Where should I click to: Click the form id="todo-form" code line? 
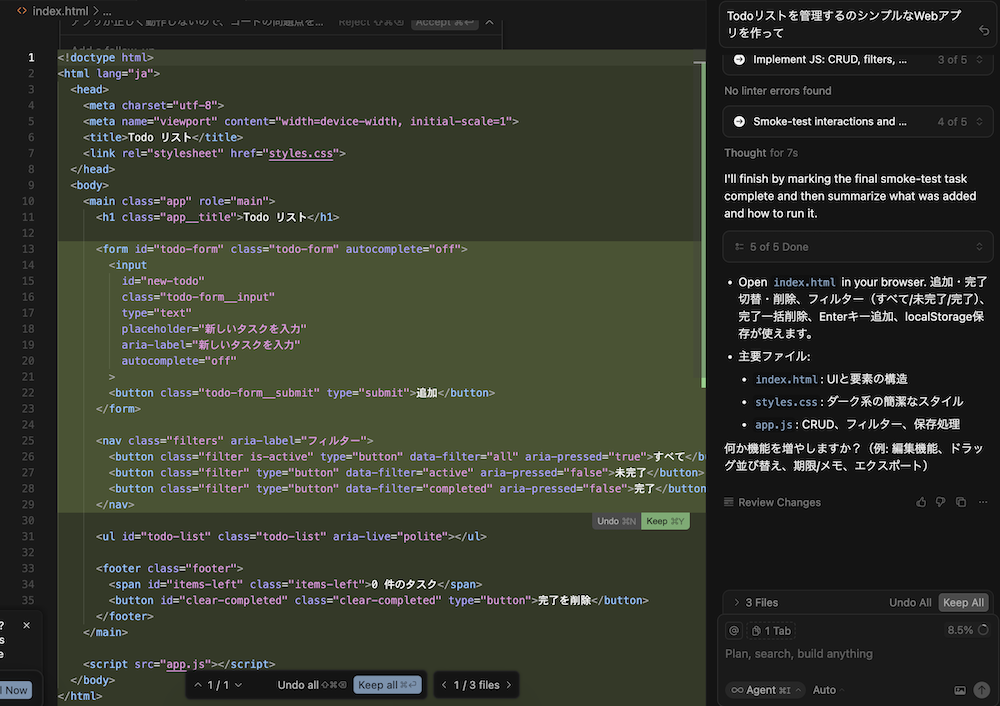point(281,249)
